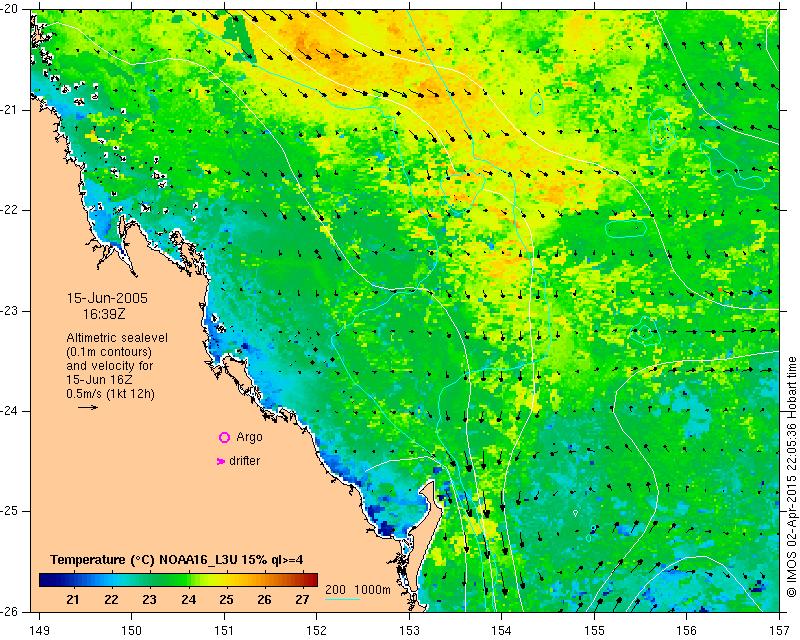The height and width of the screenshot is (640, 800).
Task: Click longitude axis label '156'
Action: [x=687, y=631]
